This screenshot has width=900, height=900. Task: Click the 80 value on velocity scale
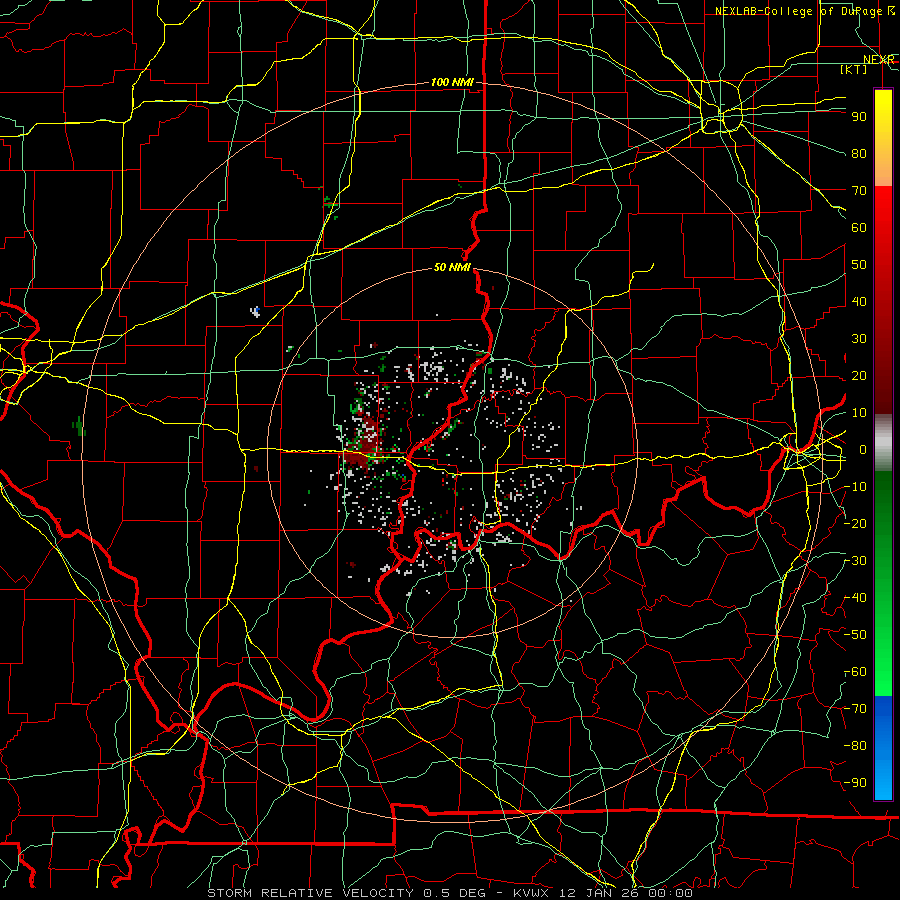coord(859,154)
